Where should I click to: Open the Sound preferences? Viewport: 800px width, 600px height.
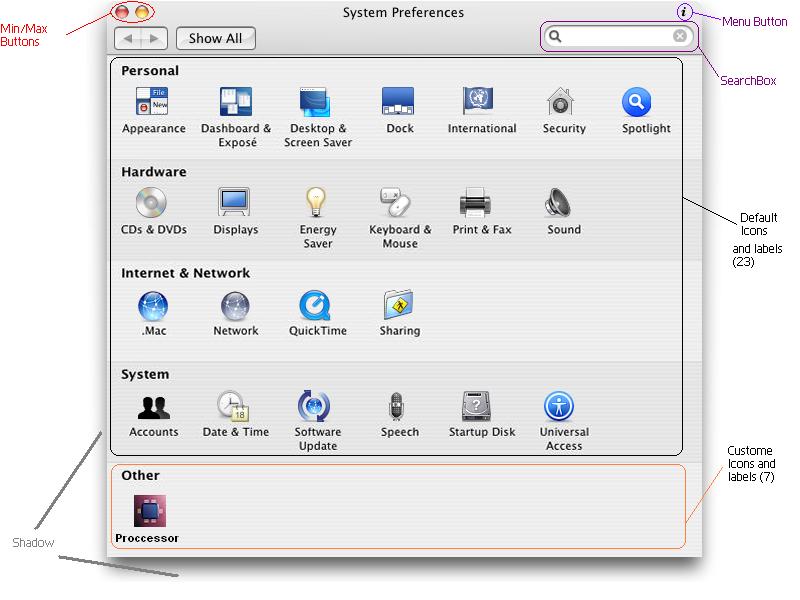564,211
